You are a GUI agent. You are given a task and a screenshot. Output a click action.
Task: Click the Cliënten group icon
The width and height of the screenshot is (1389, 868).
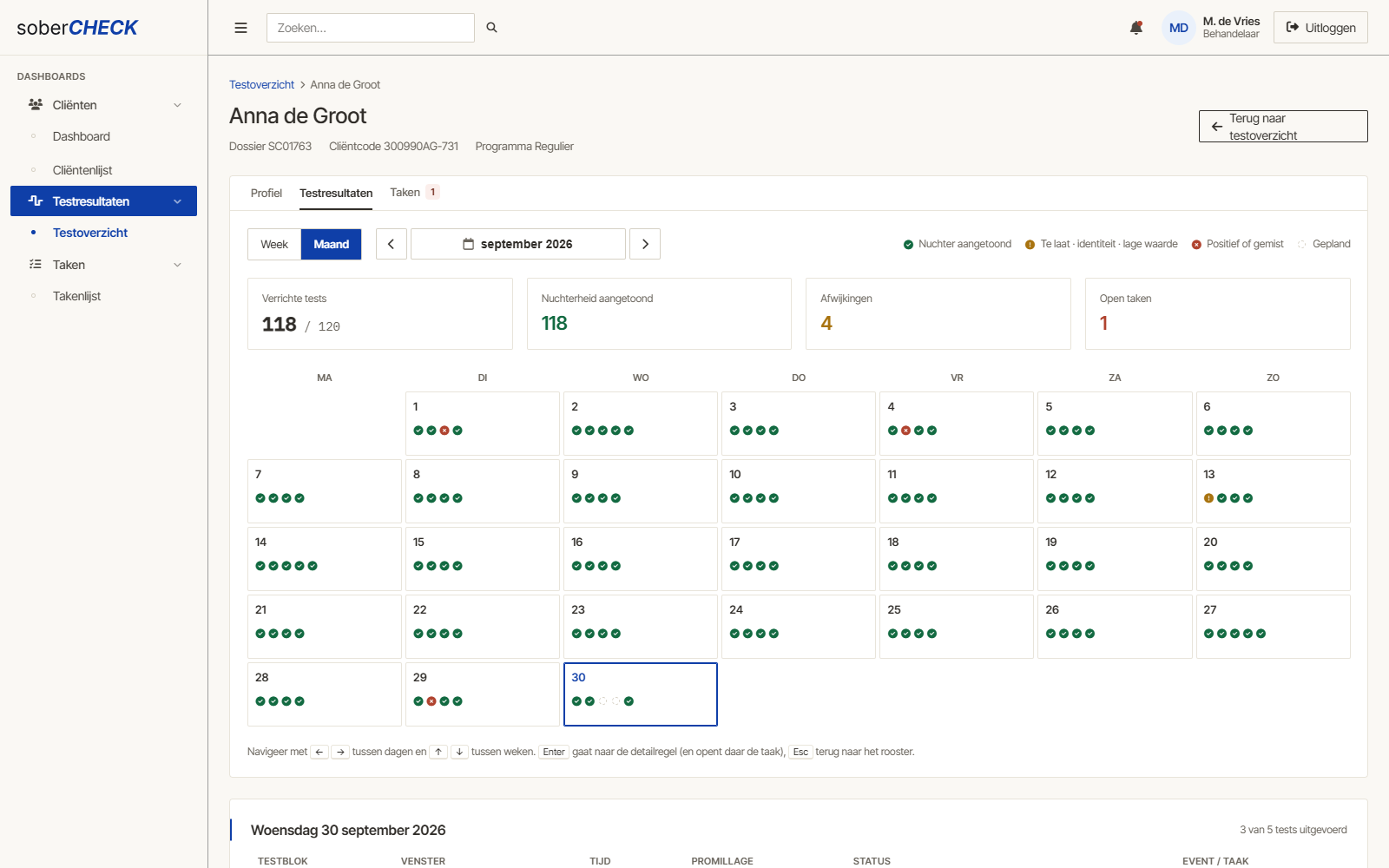click(x=36, y=104)
